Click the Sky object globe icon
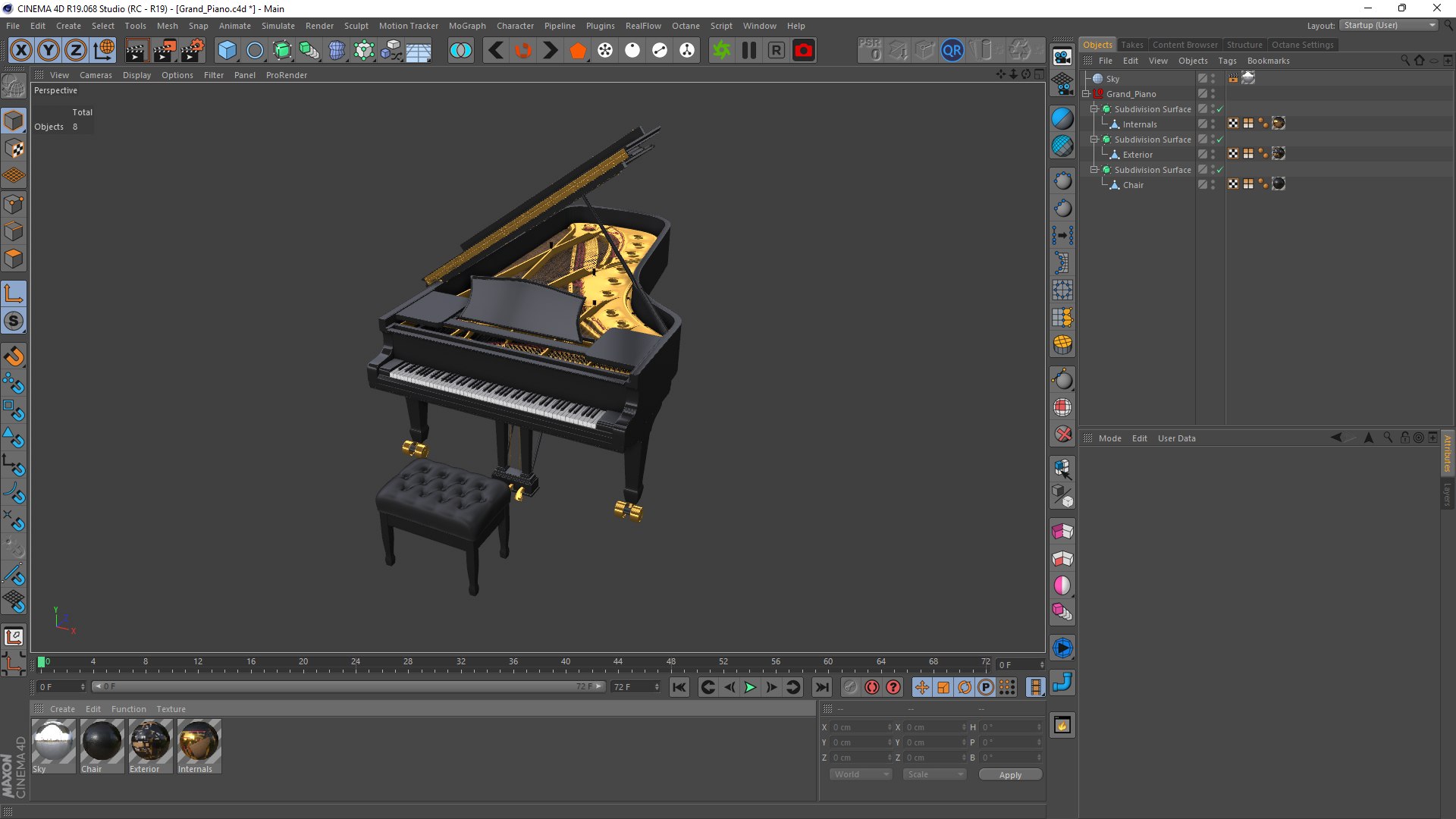Image resolution: width=1456 pixels, height=819 pixels. (x=1097, y=79)
